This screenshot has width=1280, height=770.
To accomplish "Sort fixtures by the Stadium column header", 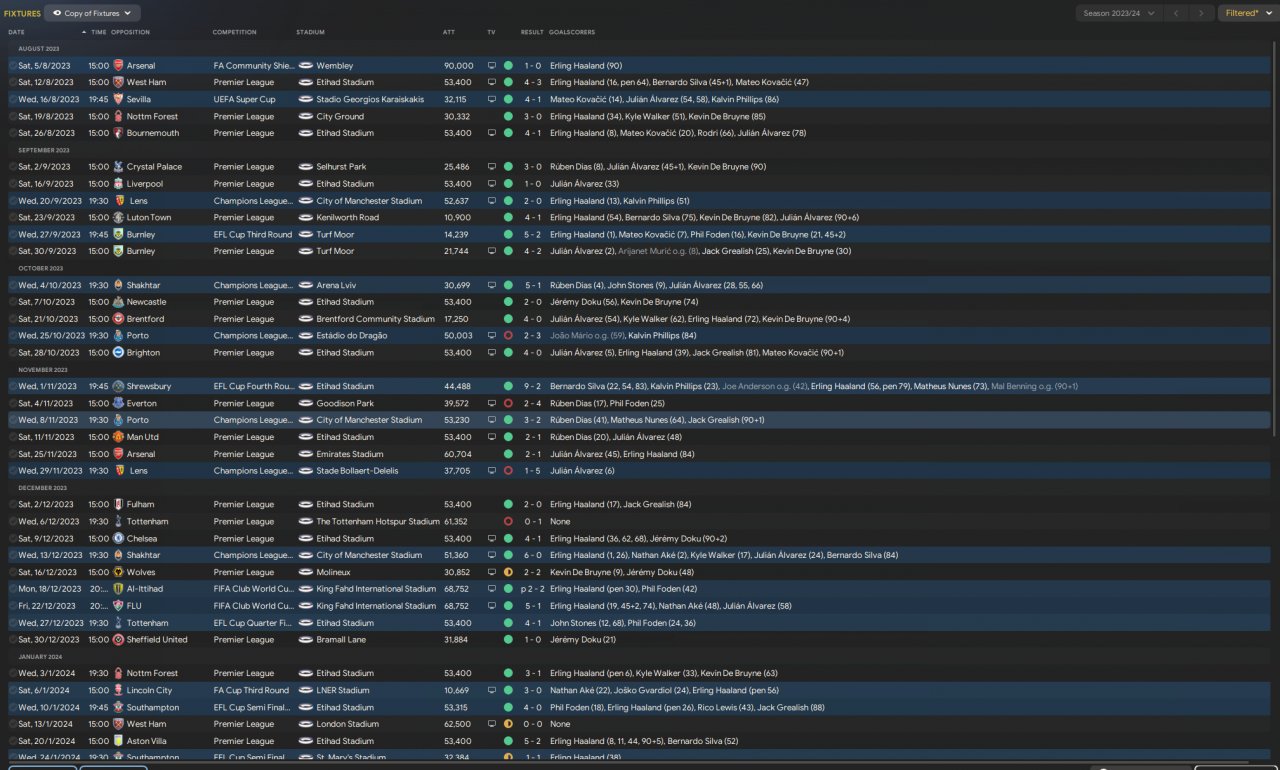I will [x=310, y=32].
